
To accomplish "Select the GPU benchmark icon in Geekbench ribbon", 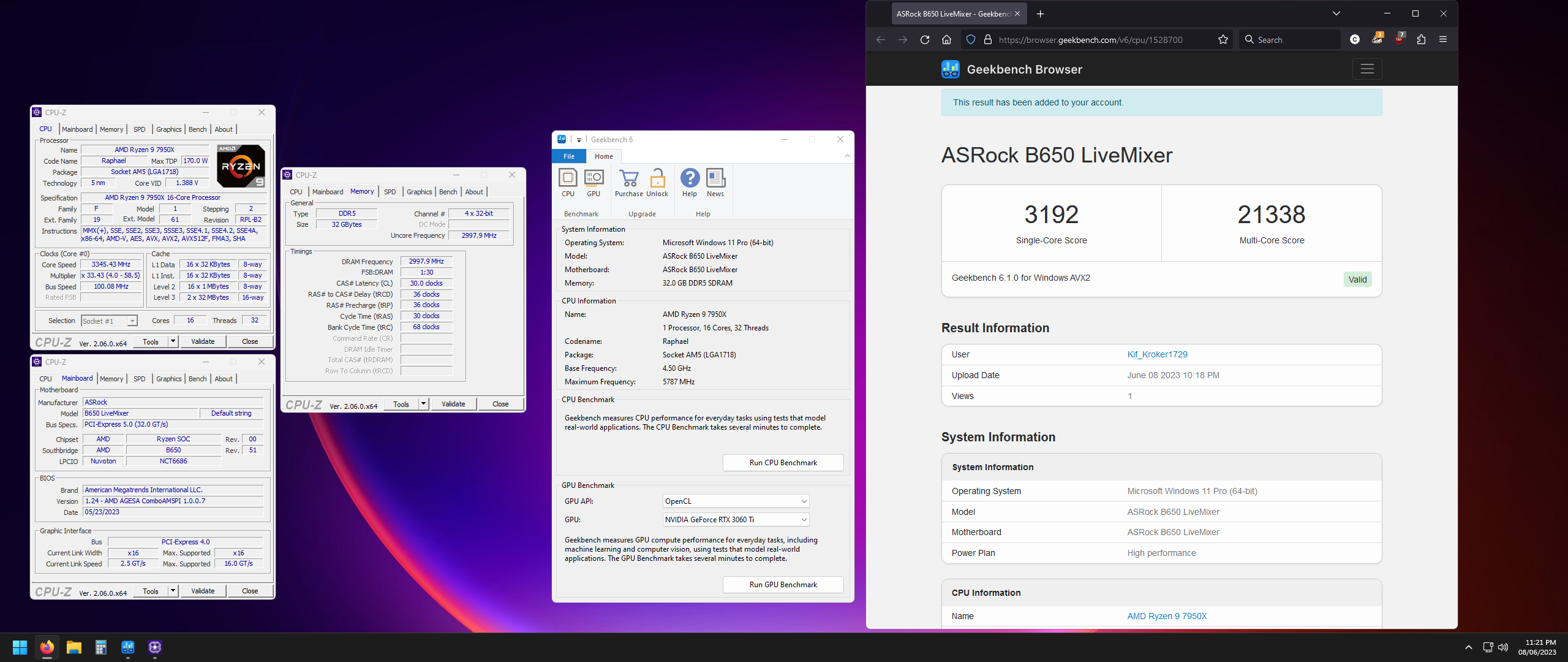I will [594, 183].
